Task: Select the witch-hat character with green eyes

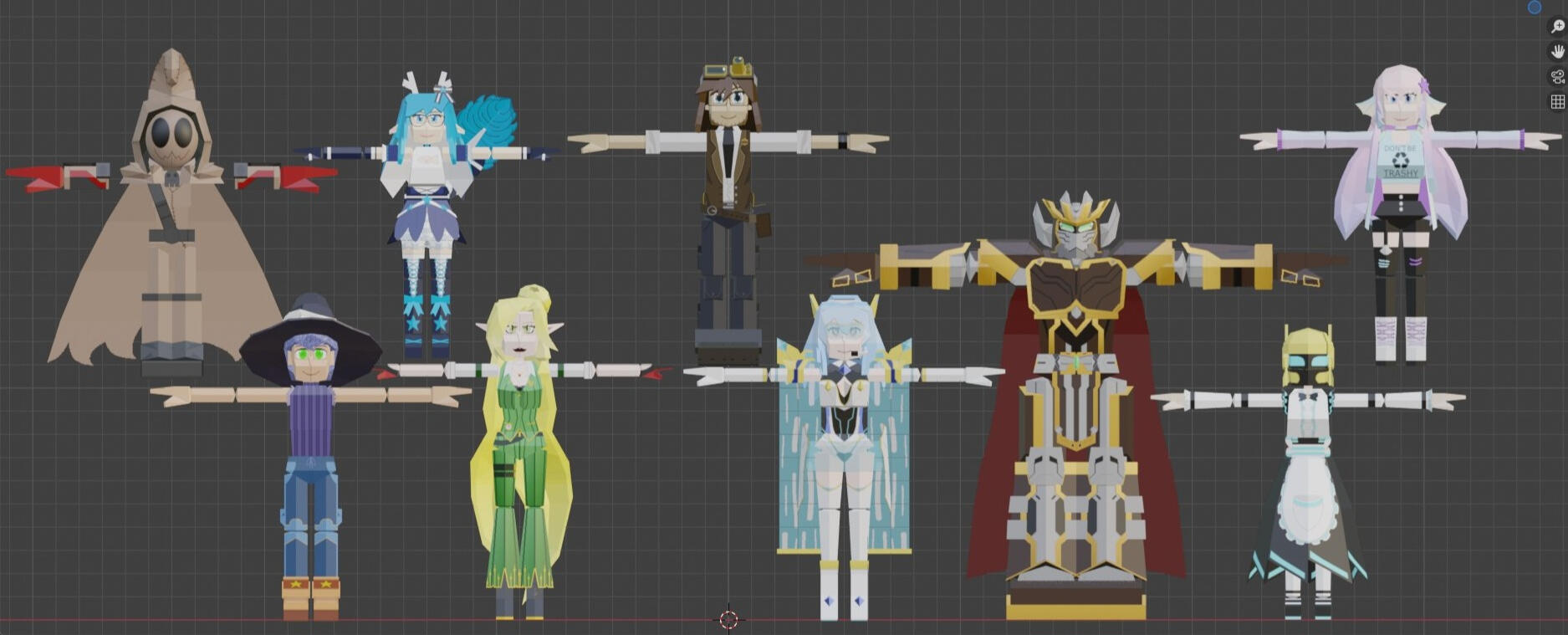Action: click(311, 456)
